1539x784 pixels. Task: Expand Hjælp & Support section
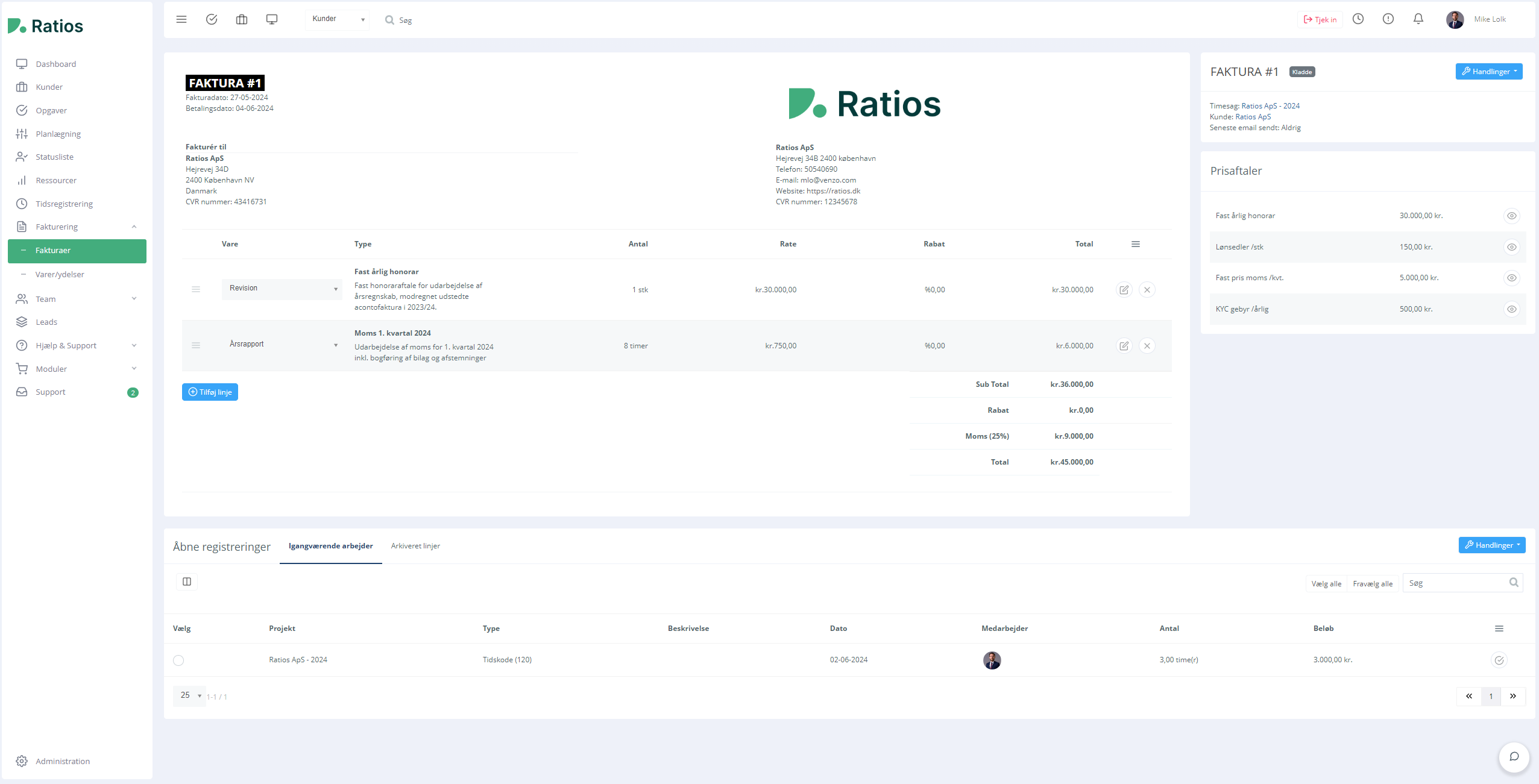tap(77, 345)
